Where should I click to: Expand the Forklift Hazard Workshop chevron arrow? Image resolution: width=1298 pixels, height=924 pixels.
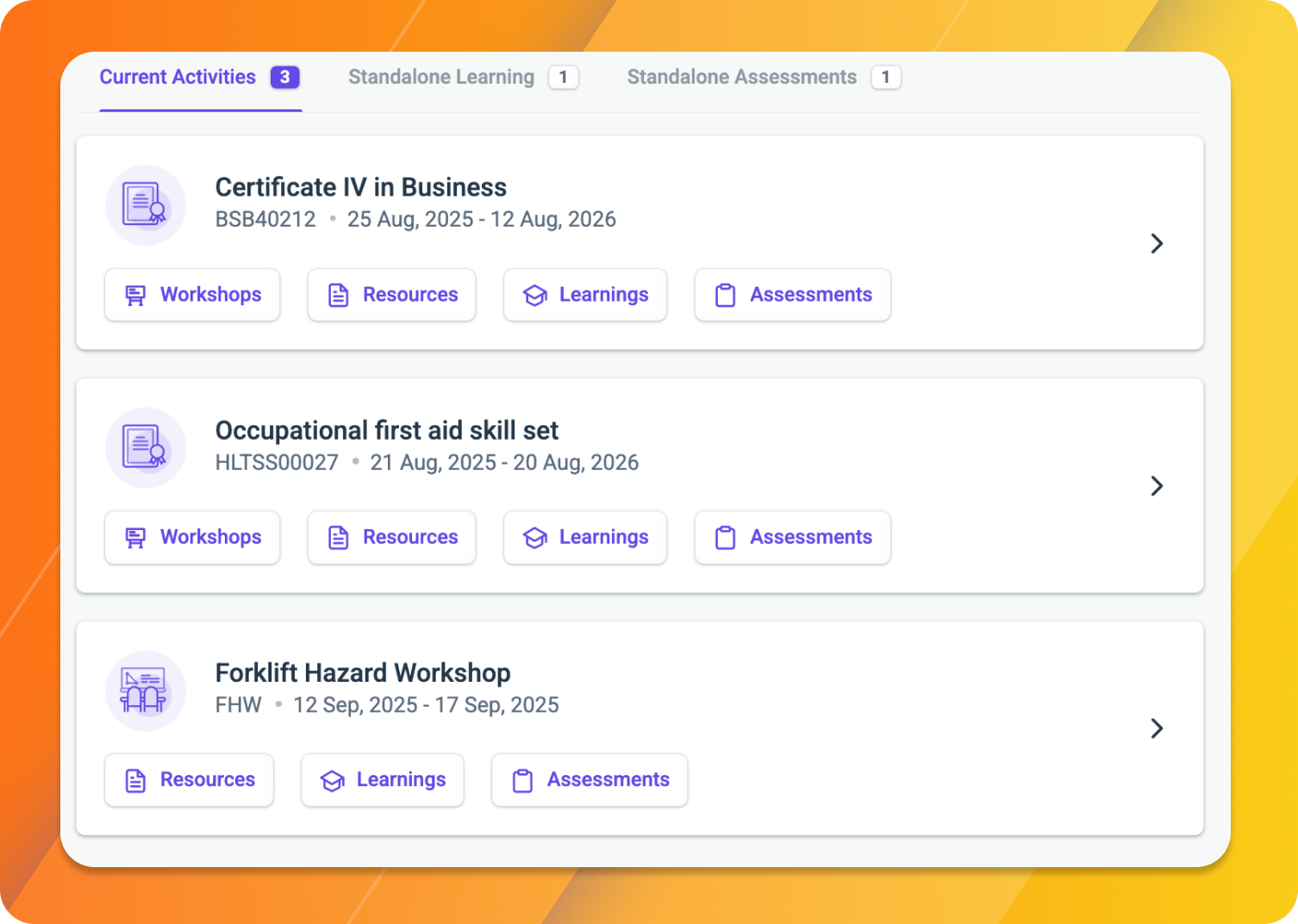1158,728
